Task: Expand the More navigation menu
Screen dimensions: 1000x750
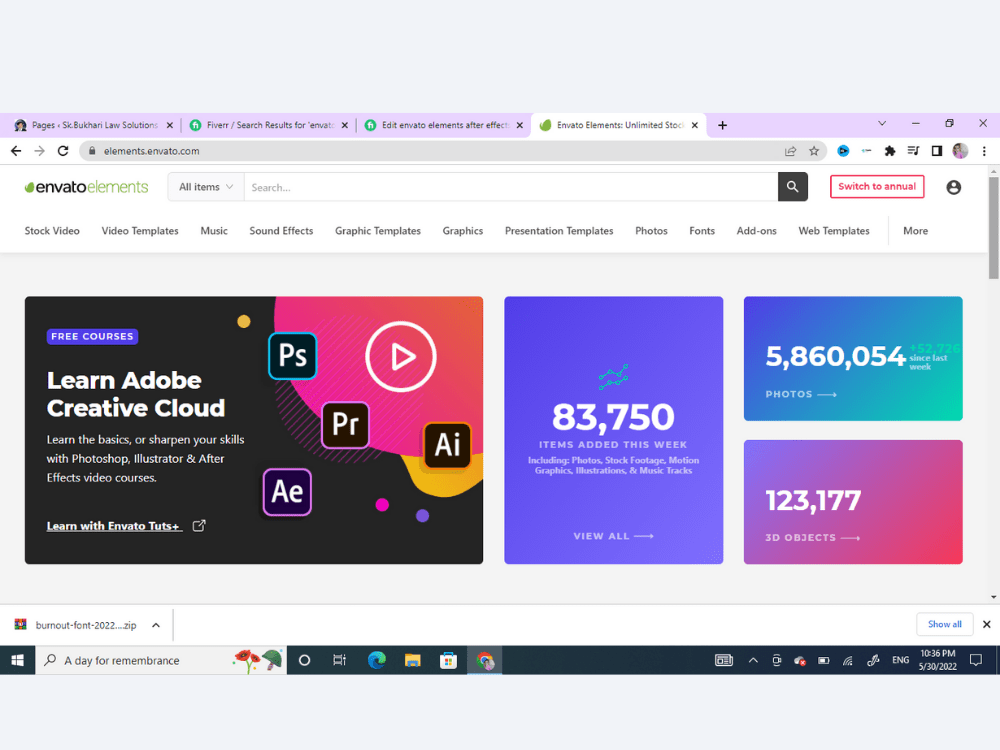Action: (915, 231)
